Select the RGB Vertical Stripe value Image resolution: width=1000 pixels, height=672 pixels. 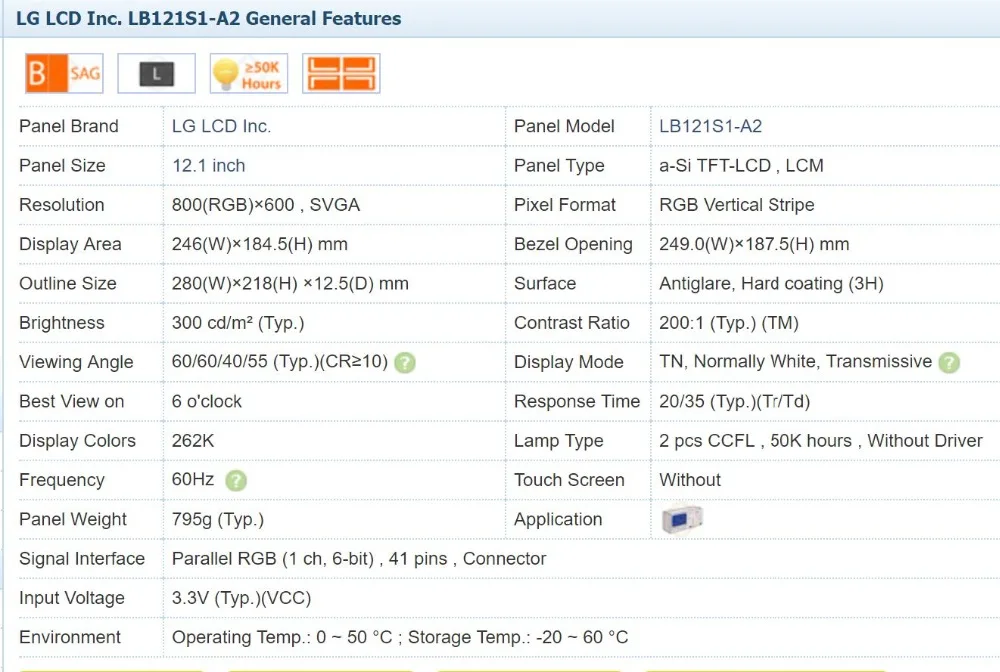[x=737, y=205]
